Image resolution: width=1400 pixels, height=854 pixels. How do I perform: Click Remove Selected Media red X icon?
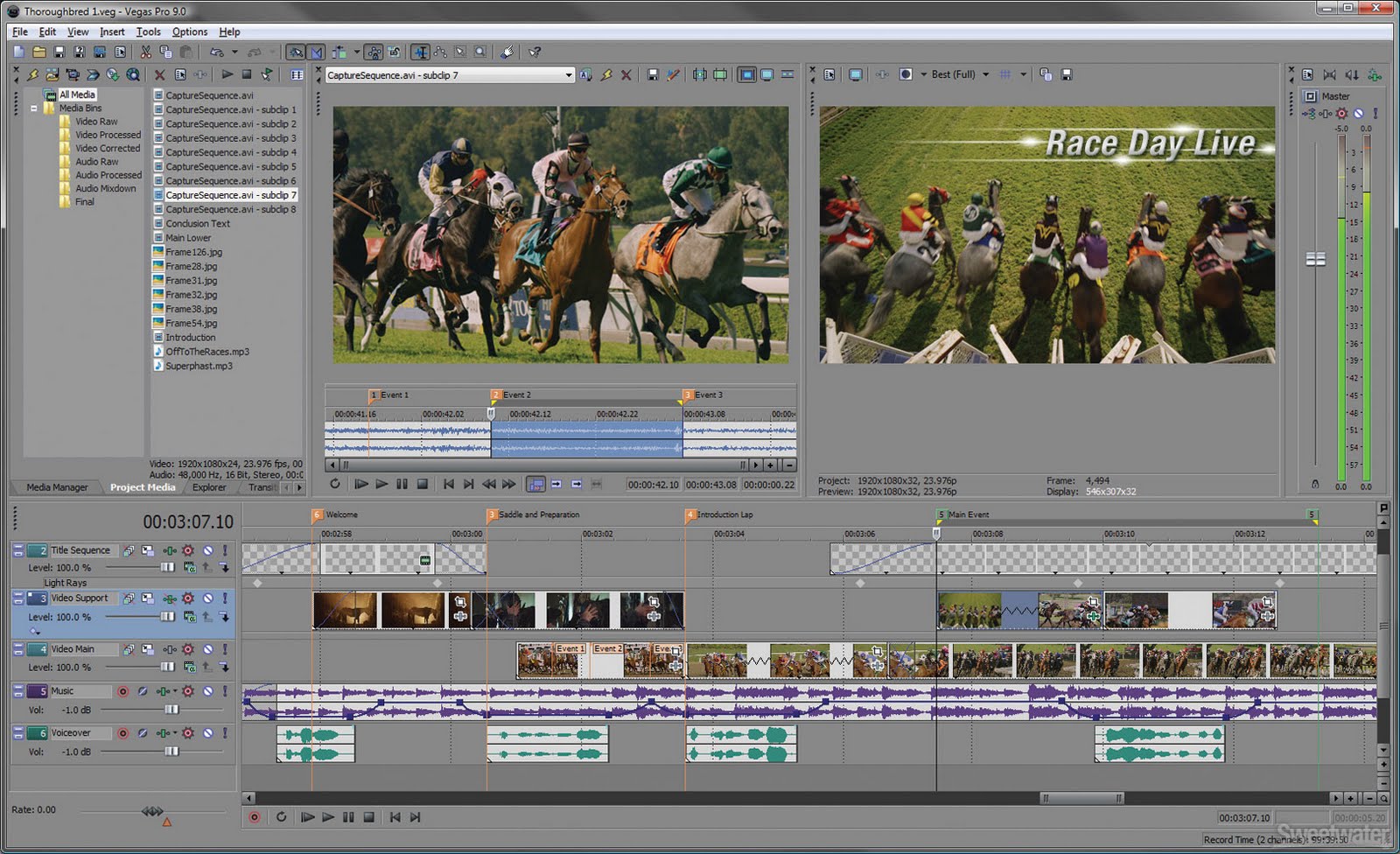click(159, 75)
